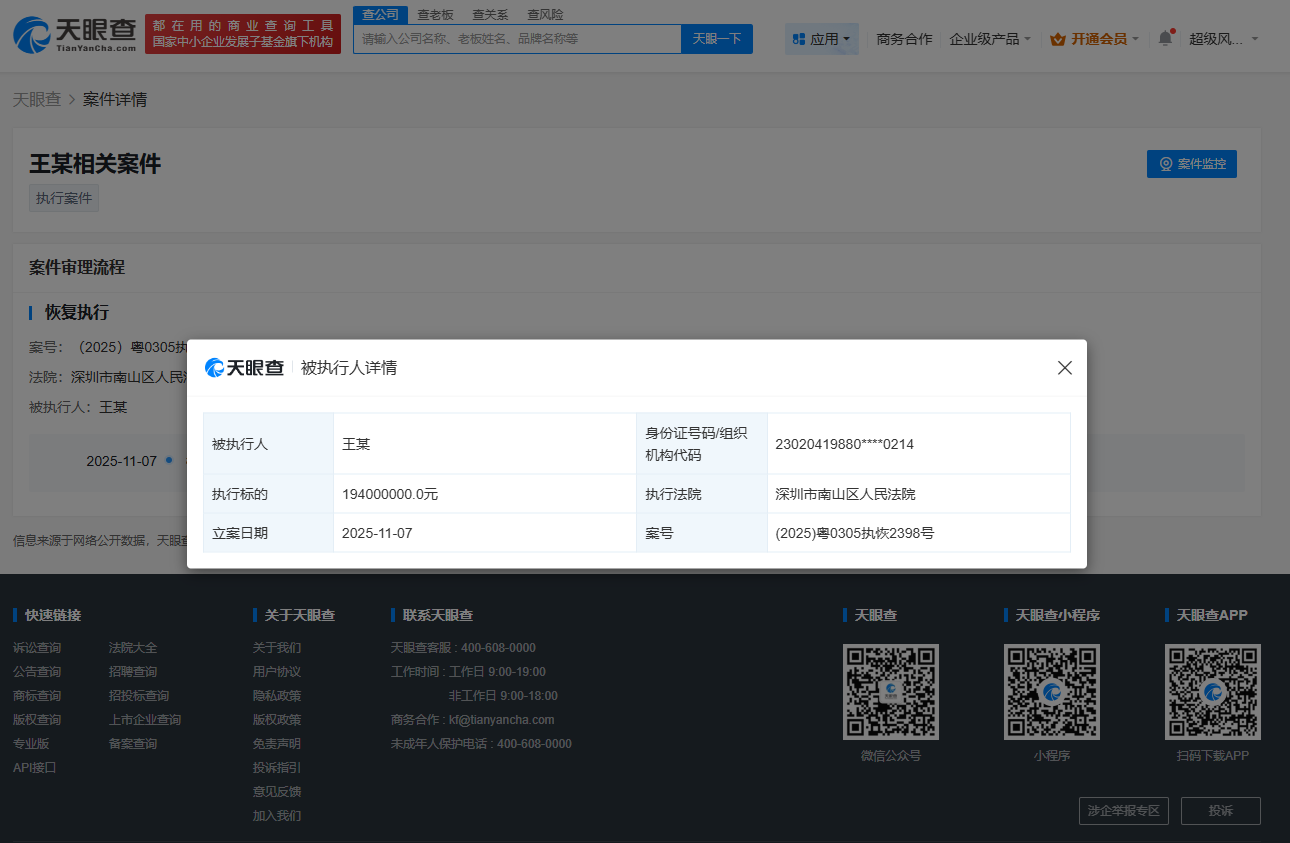
Task: Click the 开通会员 crown icon
Action: pyautogui.click(x=1058, y=39)
